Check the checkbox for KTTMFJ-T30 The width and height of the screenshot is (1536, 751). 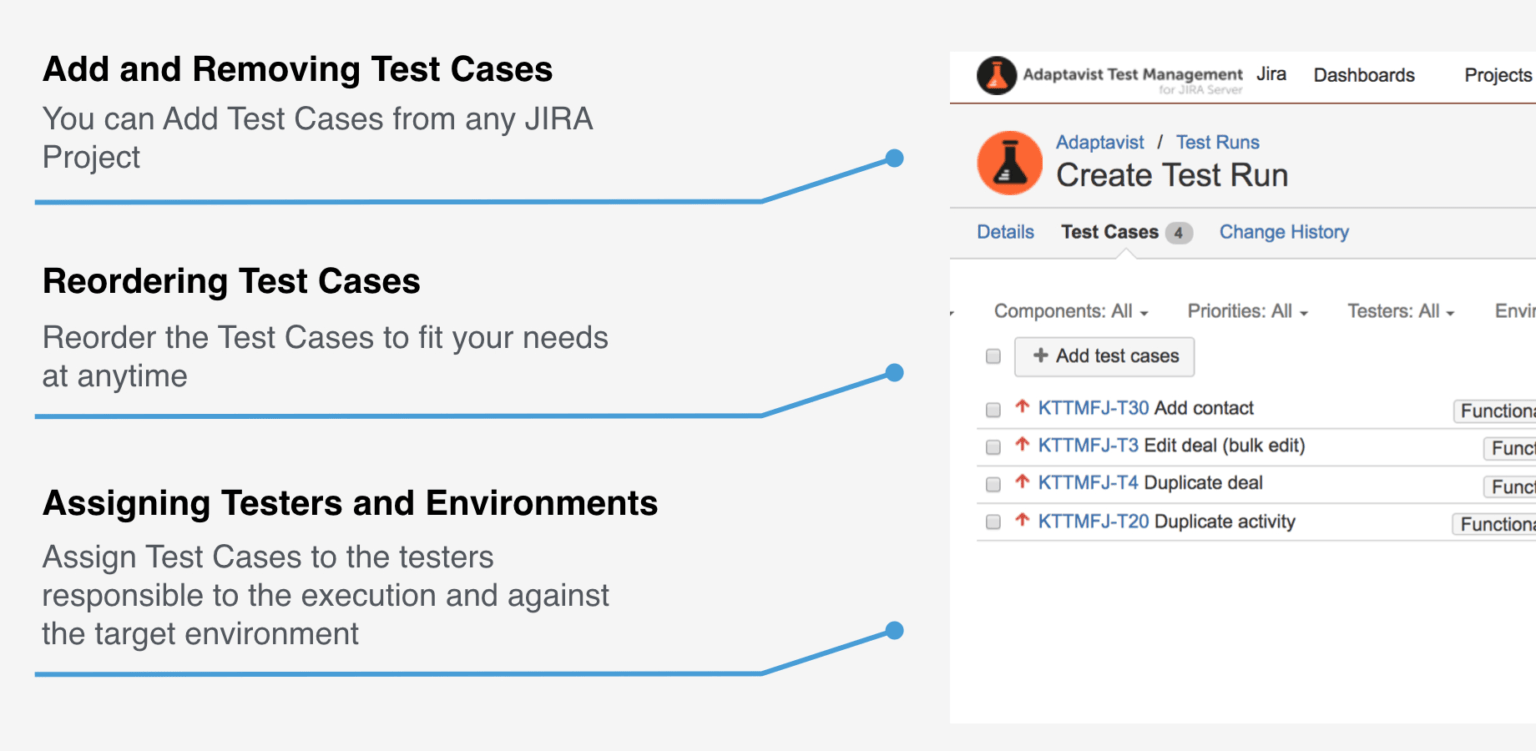click(x=992, y=409)
